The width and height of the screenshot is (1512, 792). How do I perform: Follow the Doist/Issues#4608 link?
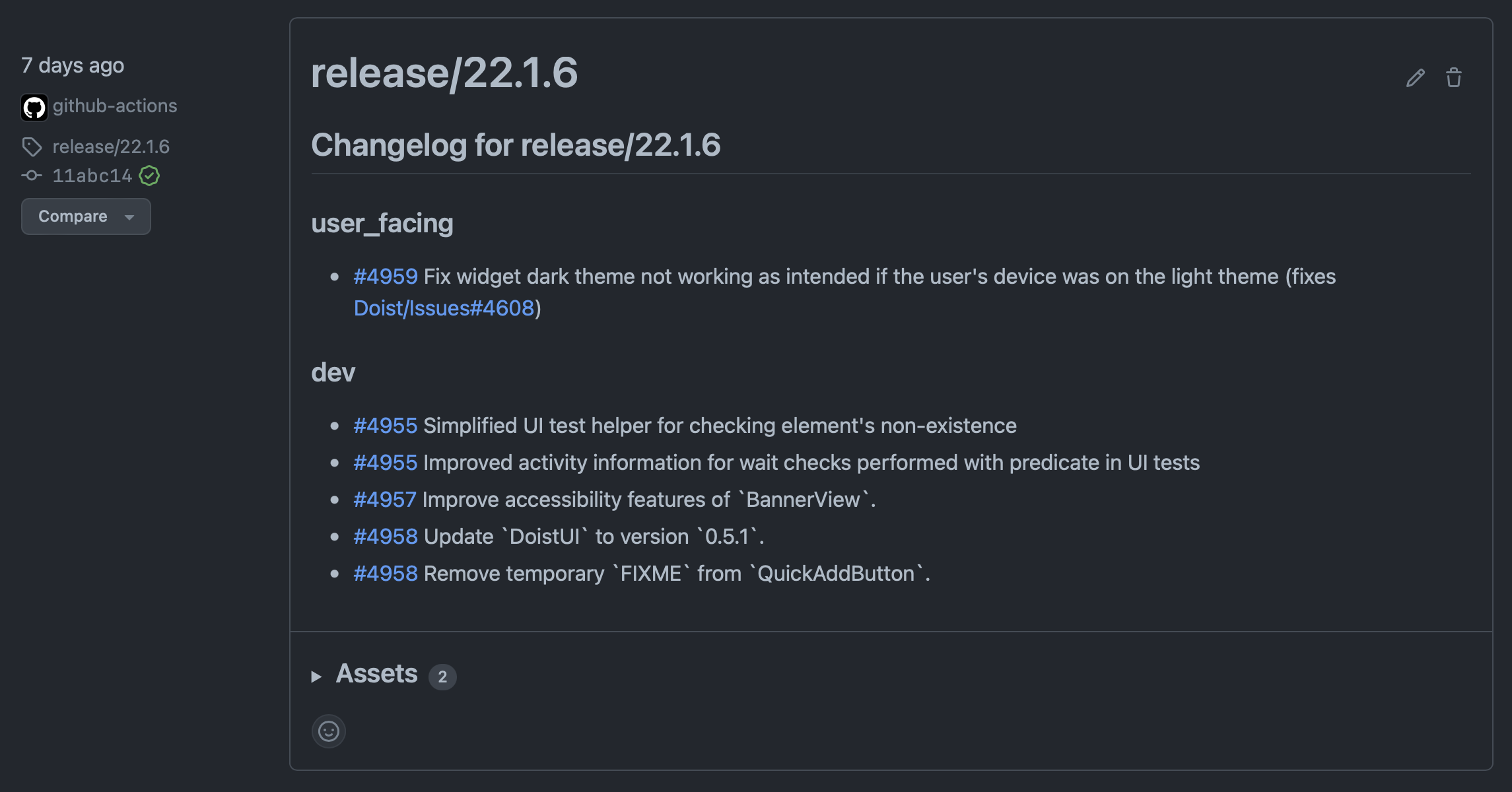pos(443,308)
